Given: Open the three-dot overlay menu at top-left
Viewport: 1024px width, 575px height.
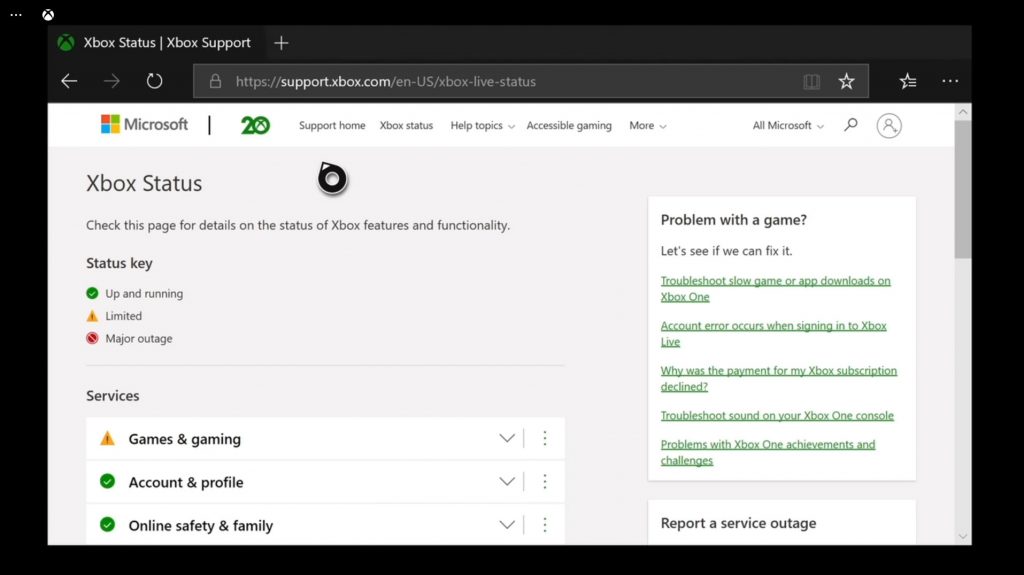Looking at the screenshot, I should [x=16, y=15].
